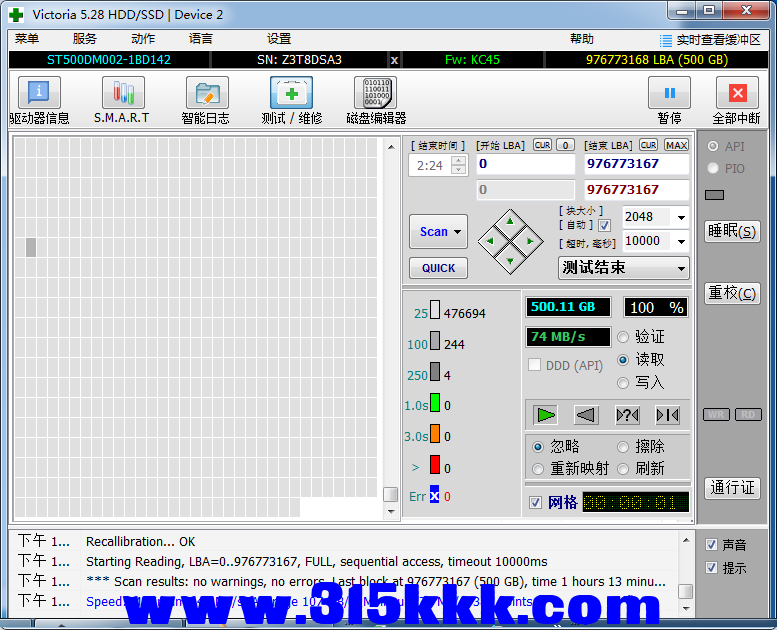
Task: Toggle the 网格 grid checkbox
Action: coord(536,502)
